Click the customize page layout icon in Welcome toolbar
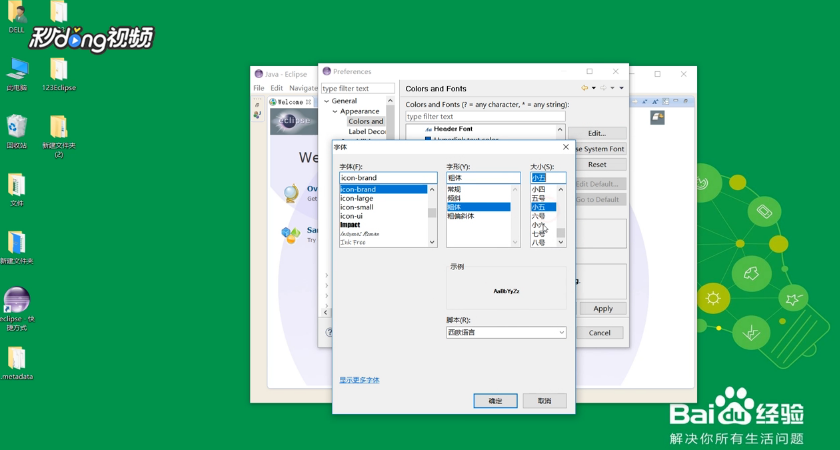840x450 pixels. [666, 101]
